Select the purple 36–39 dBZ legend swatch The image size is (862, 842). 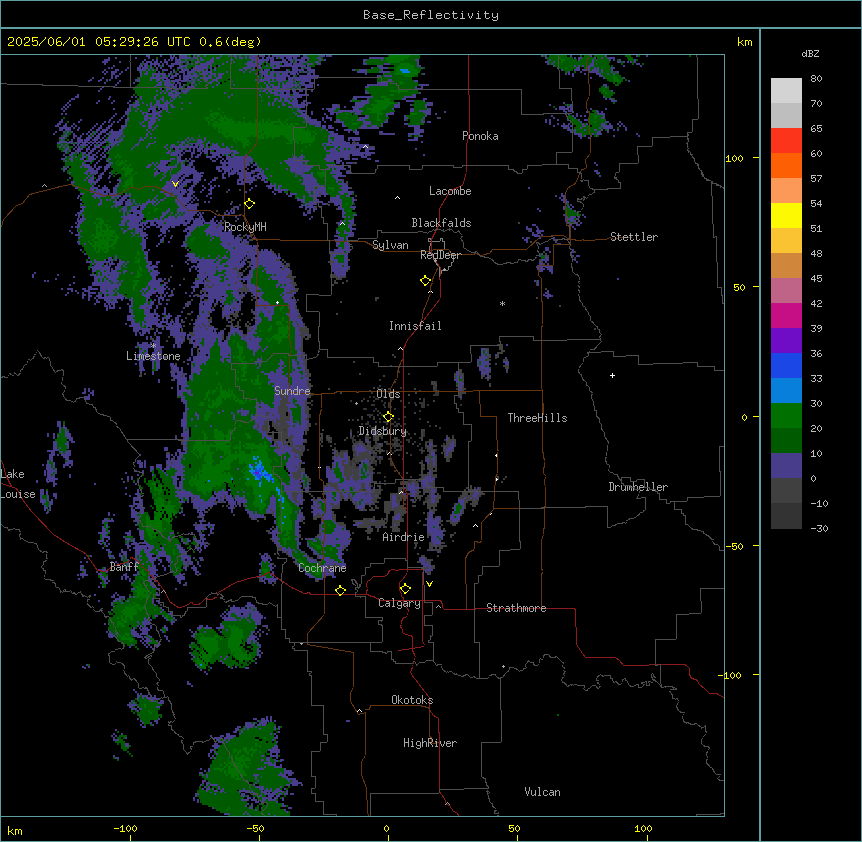coord(786,341)
